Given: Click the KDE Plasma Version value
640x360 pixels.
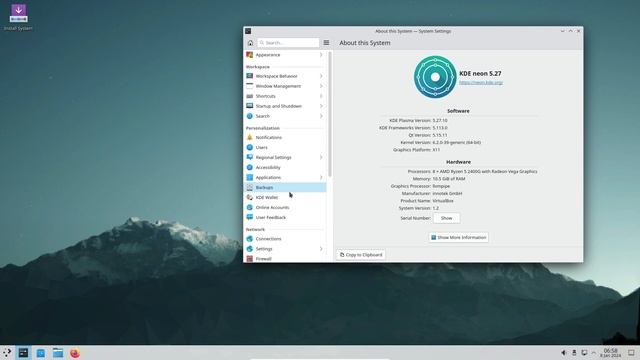Looking at the screenshot, I should (x=440, y=120).
